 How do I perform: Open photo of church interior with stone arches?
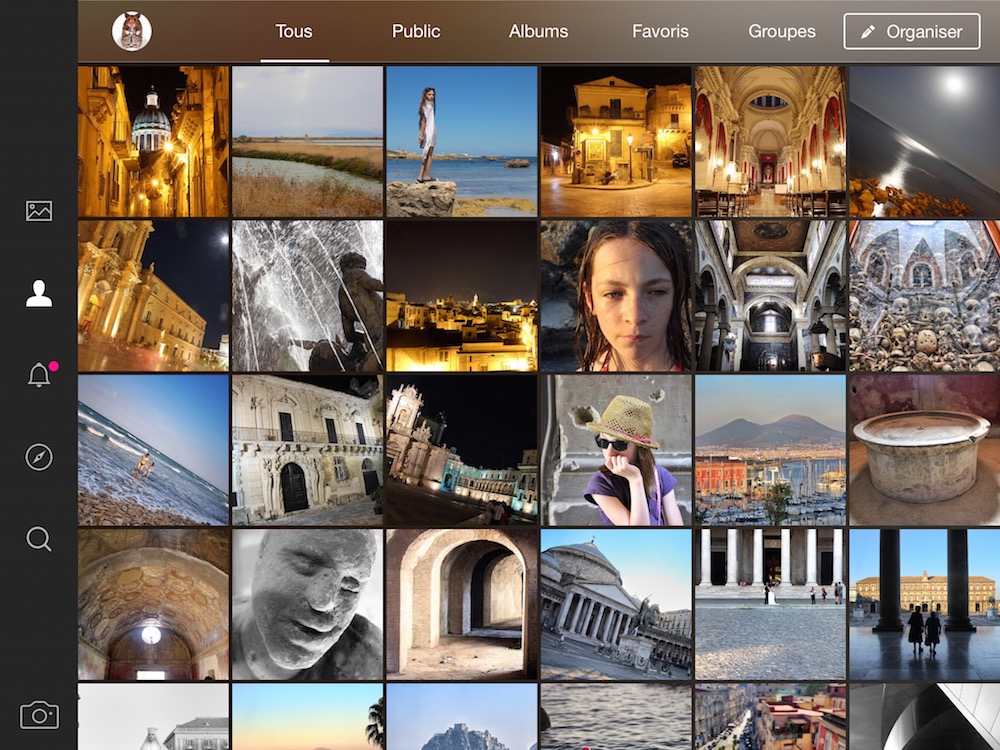pyautogui.click(x=770, y=296)
